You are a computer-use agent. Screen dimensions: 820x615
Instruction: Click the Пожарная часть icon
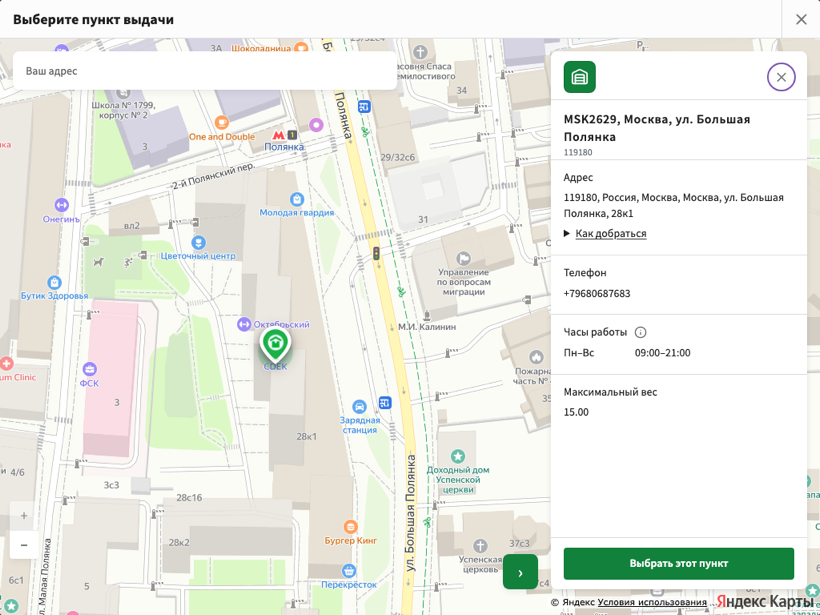click(x=536, y=357)
